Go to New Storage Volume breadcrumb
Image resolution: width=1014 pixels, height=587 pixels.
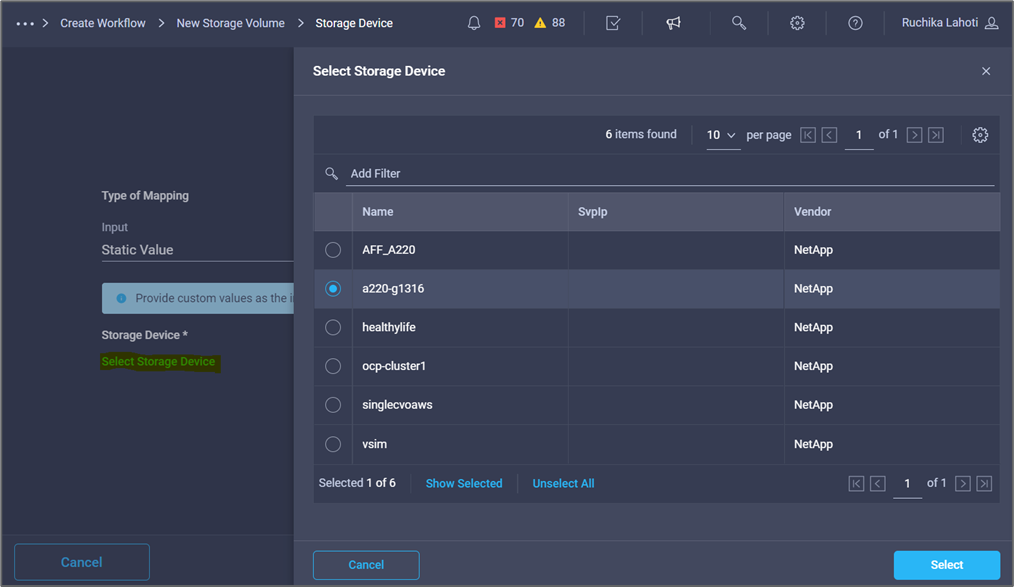tap(230, 23)
